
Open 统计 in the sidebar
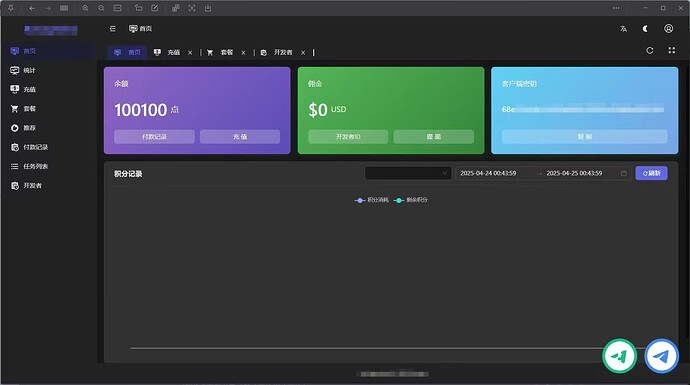click(x=49, y=70)
